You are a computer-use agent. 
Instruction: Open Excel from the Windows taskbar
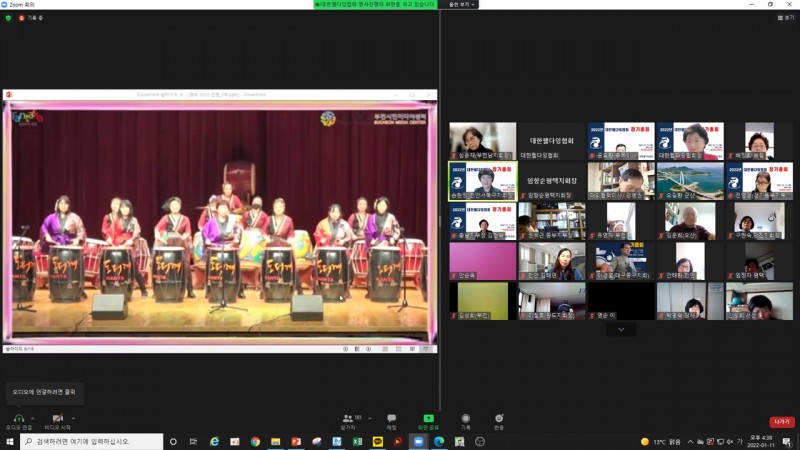point(357,441)
